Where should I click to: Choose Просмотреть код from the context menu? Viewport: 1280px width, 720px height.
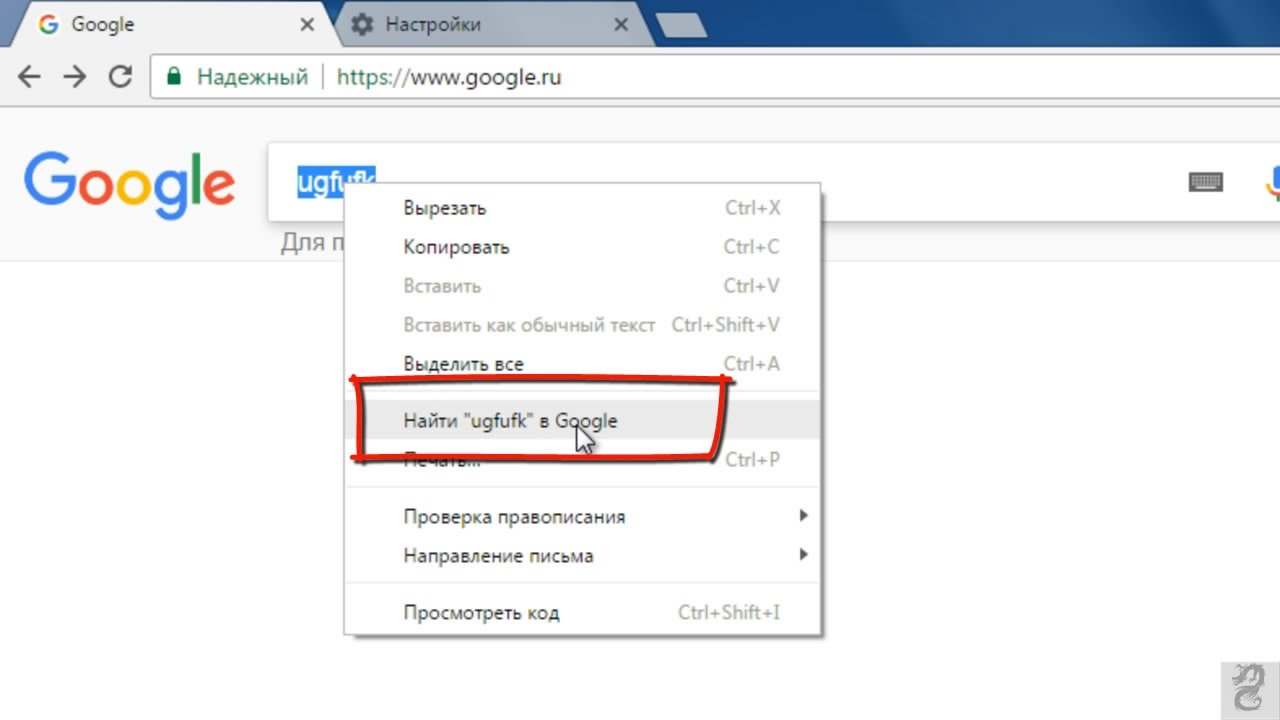click(582, 613)
